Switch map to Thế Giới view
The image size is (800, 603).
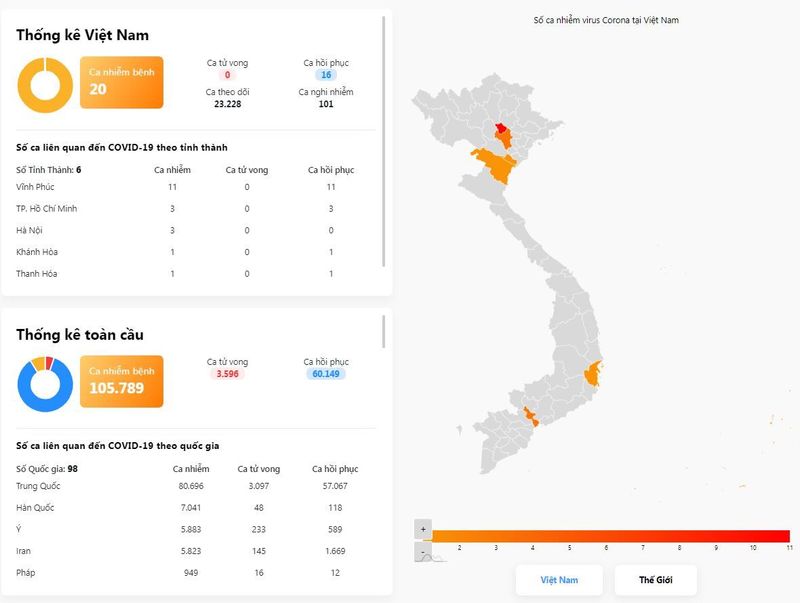click(654, 580)
